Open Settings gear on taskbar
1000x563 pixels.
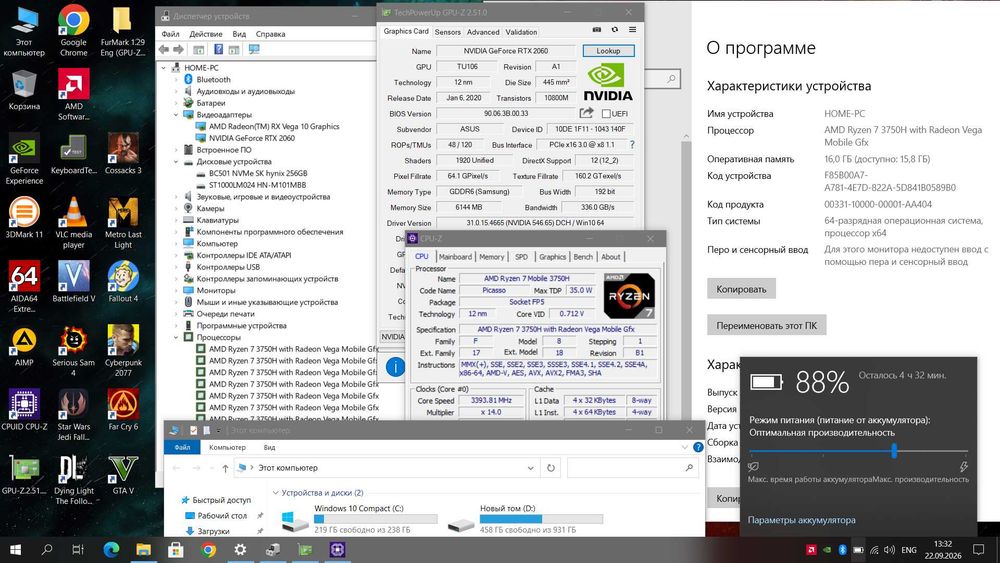(x=240, y=549)
